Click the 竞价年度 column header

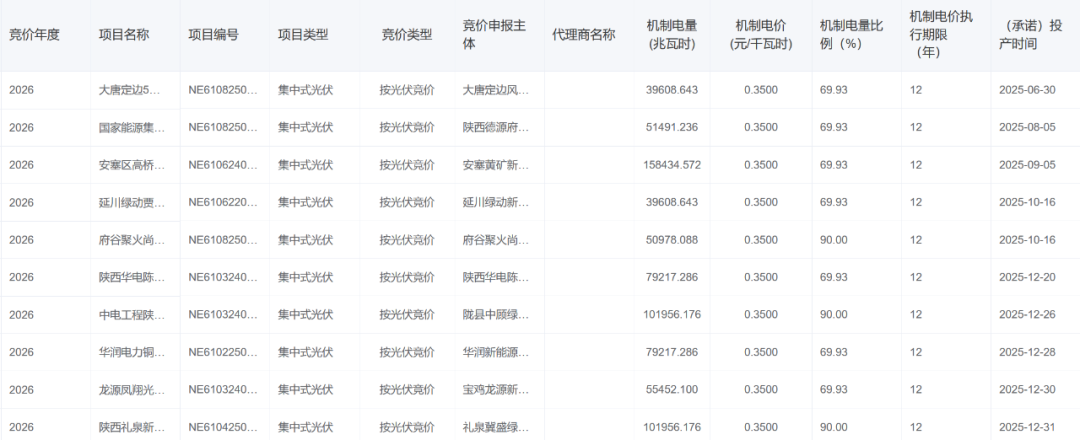(35, 35)
